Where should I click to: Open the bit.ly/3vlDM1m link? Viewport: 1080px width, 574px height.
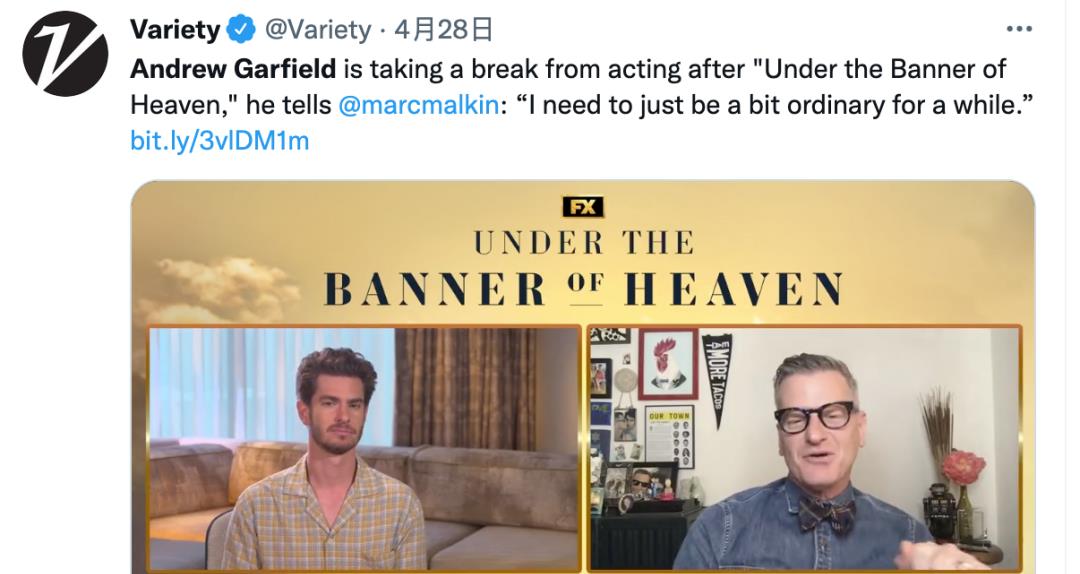pyautogui.click(x=220, y=141)
